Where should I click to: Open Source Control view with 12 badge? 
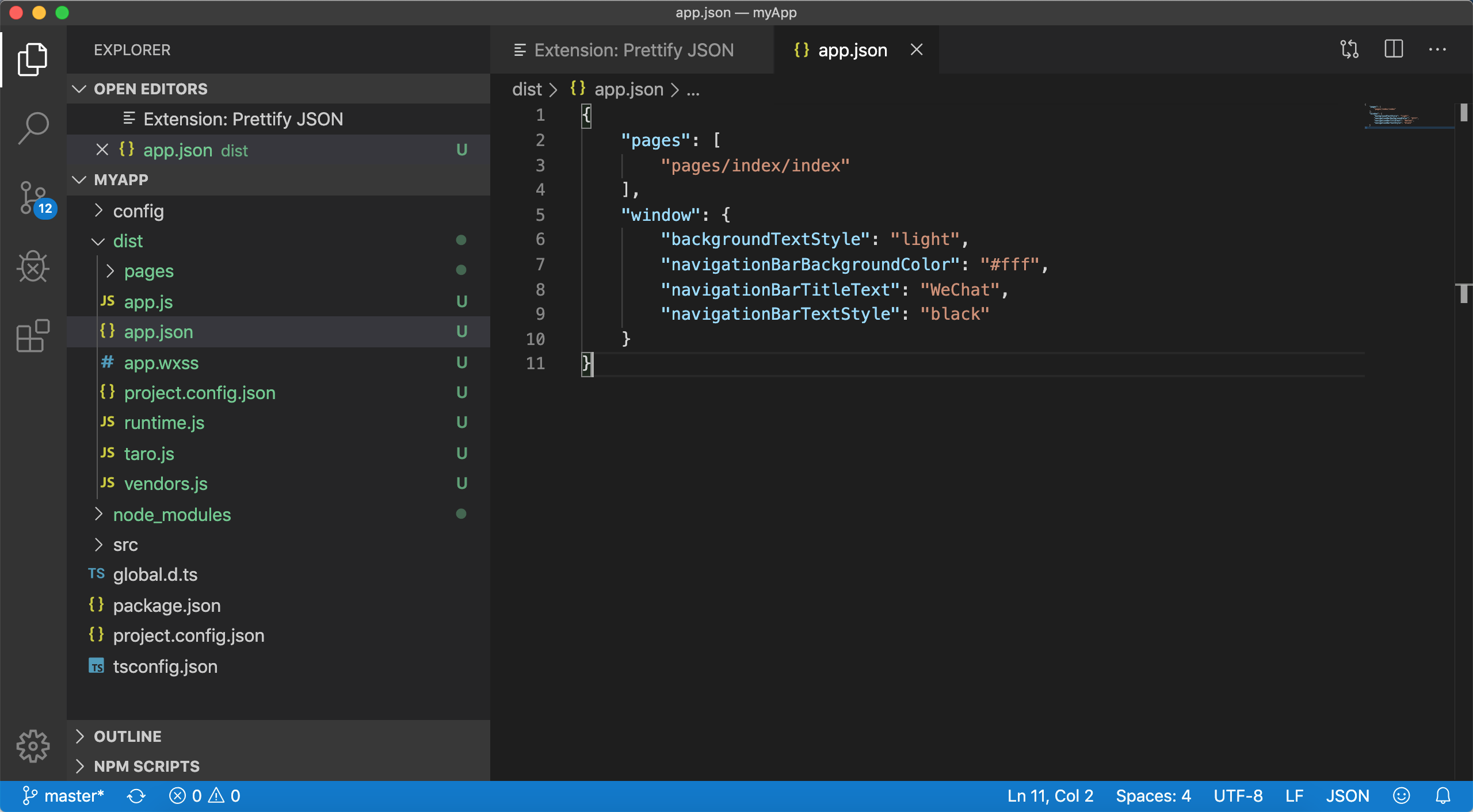33,198
